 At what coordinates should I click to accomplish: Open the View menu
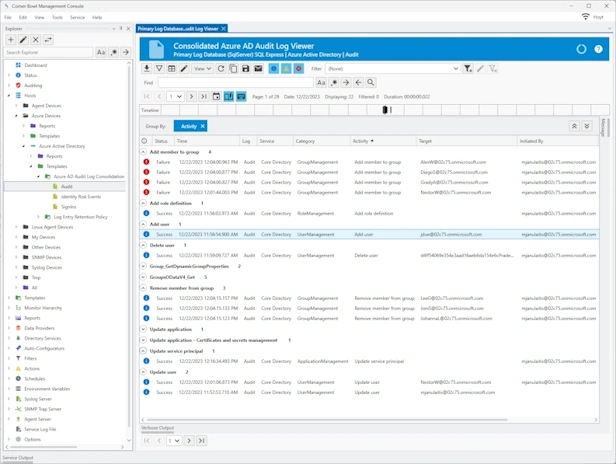coord(39,17)
